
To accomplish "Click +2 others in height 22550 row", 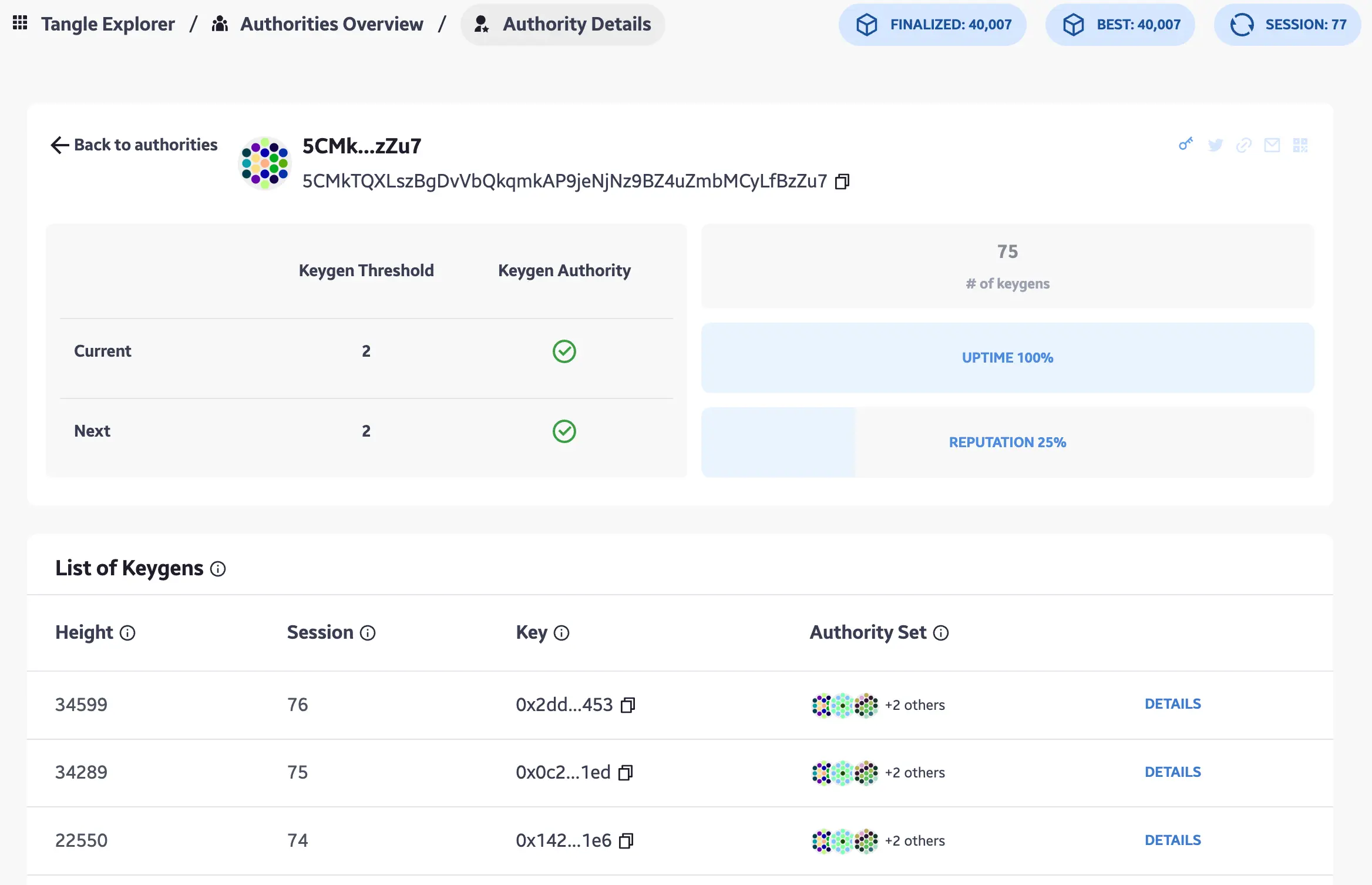I will 915,841.
